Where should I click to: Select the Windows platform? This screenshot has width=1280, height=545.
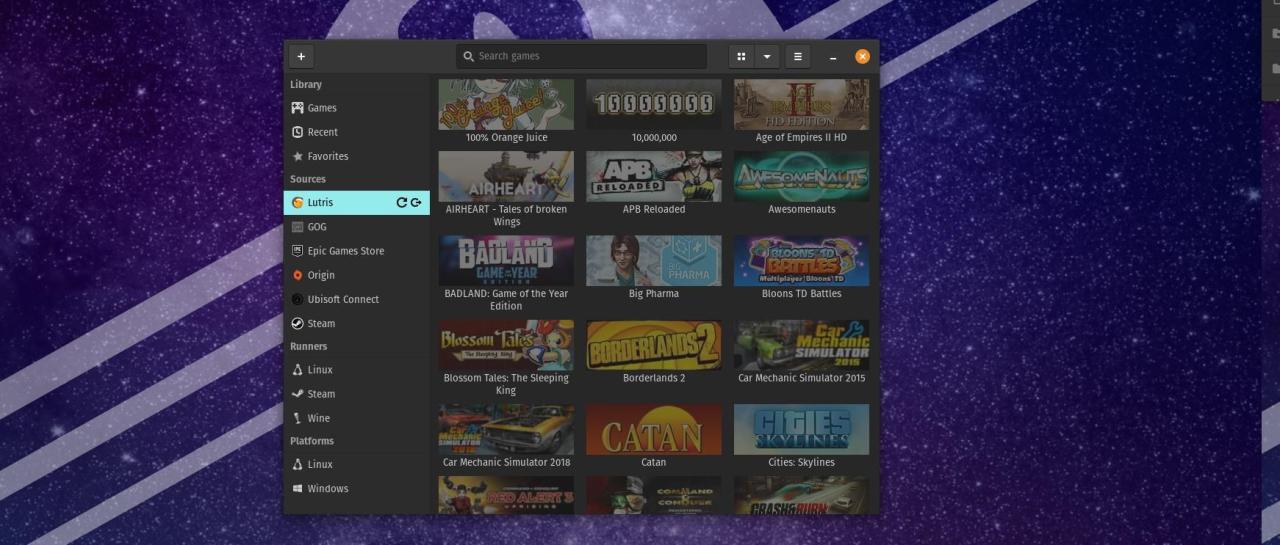357,488
